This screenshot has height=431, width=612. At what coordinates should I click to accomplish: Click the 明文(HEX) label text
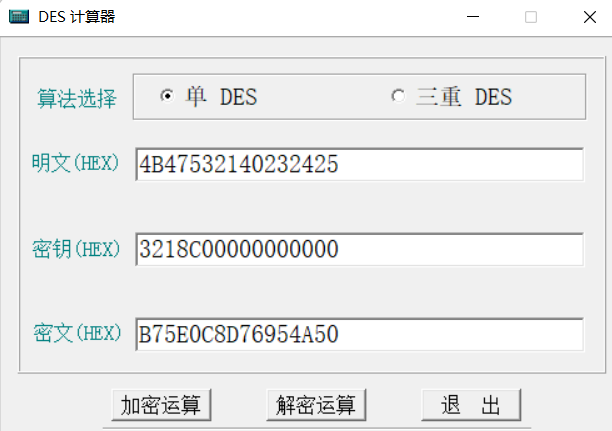click(76, 163)
